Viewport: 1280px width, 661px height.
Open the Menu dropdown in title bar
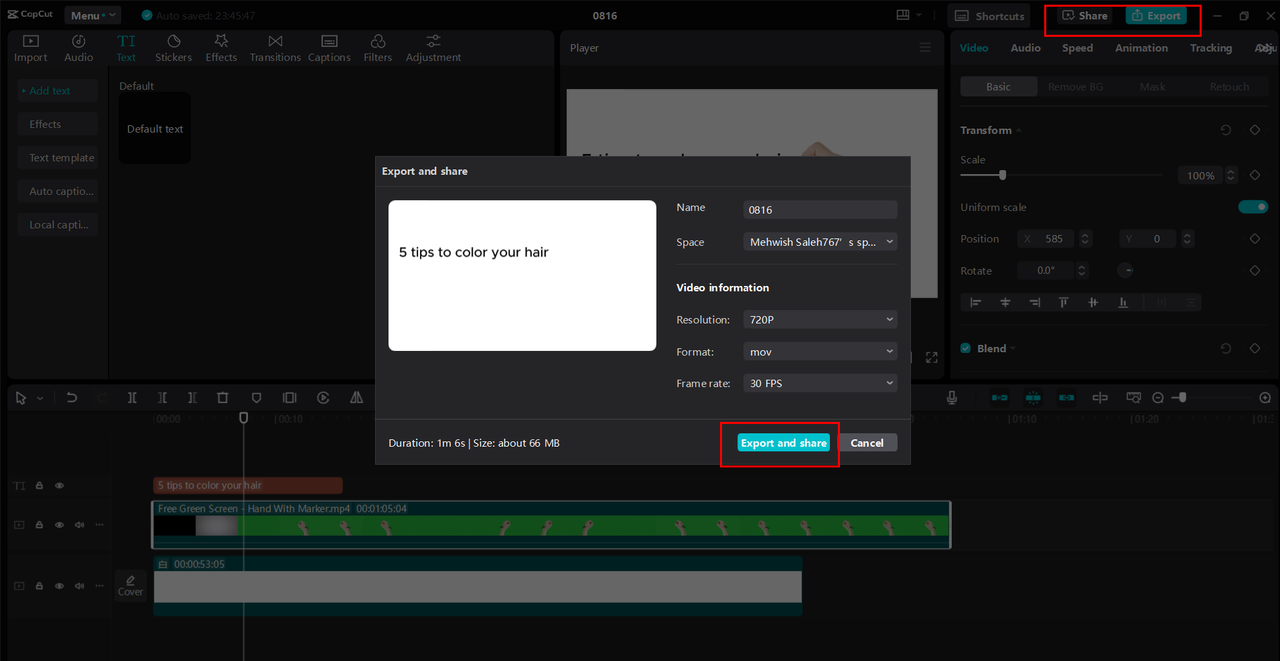(93, 15)
